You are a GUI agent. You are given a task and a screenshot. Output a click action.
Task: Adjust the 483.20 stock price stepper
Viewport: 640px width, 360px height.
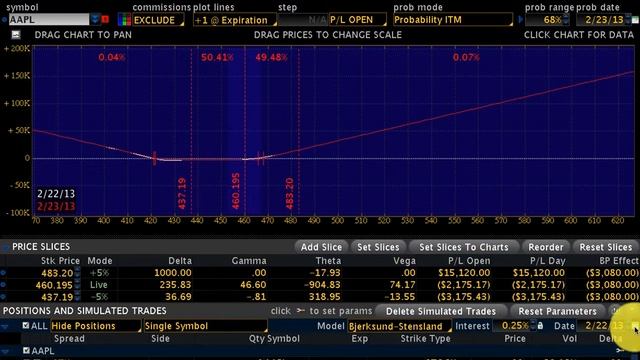[x=77, y=273]
